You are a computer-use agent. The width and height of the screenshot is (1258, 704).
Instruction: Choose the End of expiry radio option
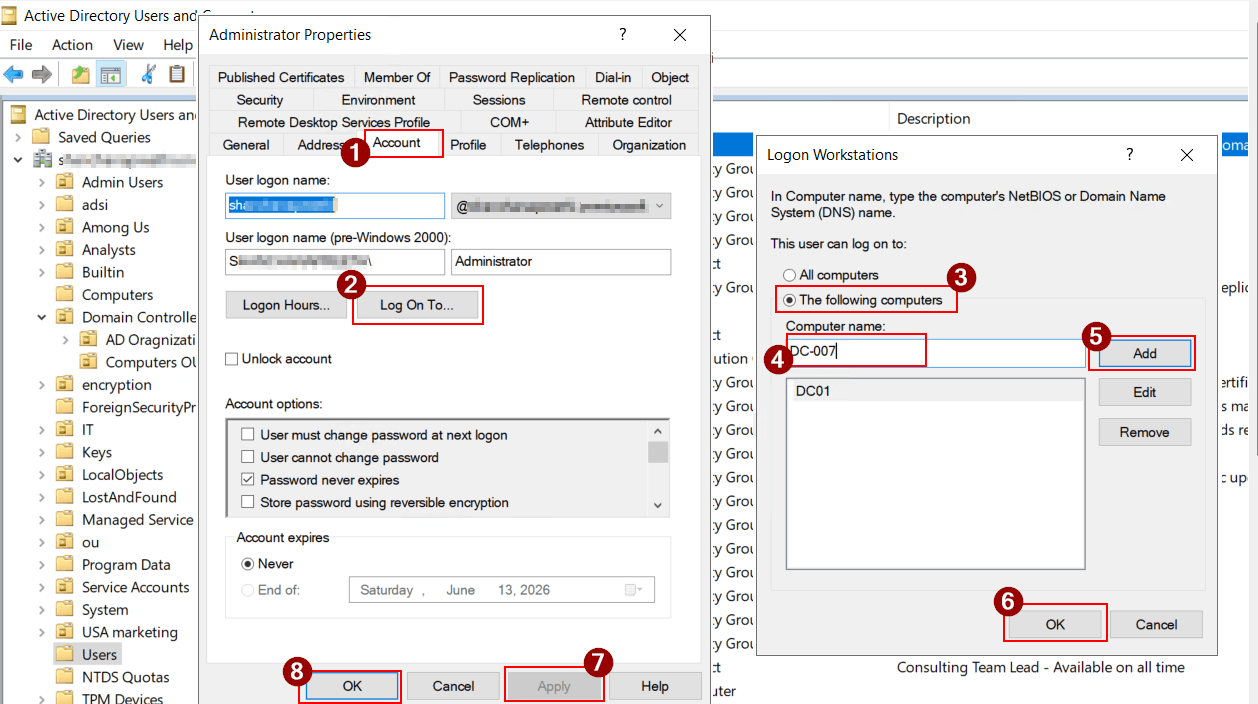[248, 590]
